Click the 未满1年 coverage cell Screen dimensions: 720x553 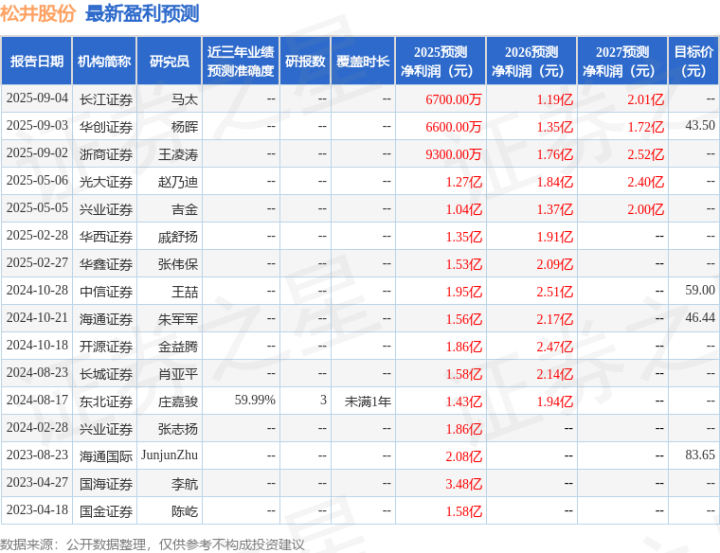[x=367, y=401]
